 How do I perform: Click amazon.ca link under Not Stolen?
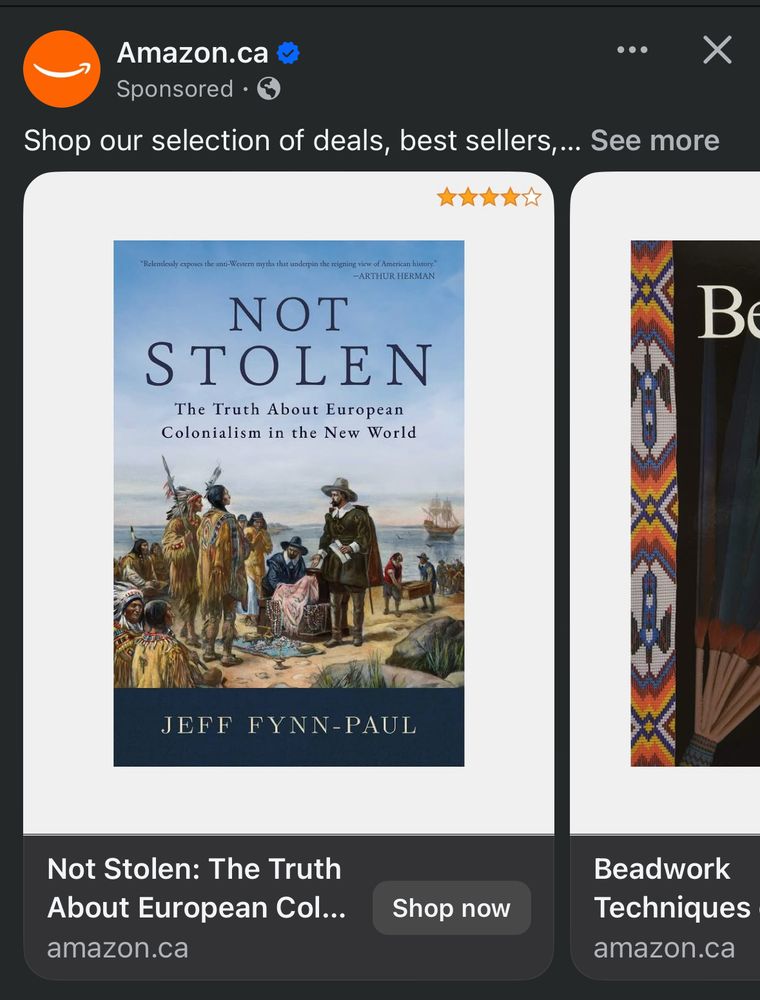[x=118, y=948]
